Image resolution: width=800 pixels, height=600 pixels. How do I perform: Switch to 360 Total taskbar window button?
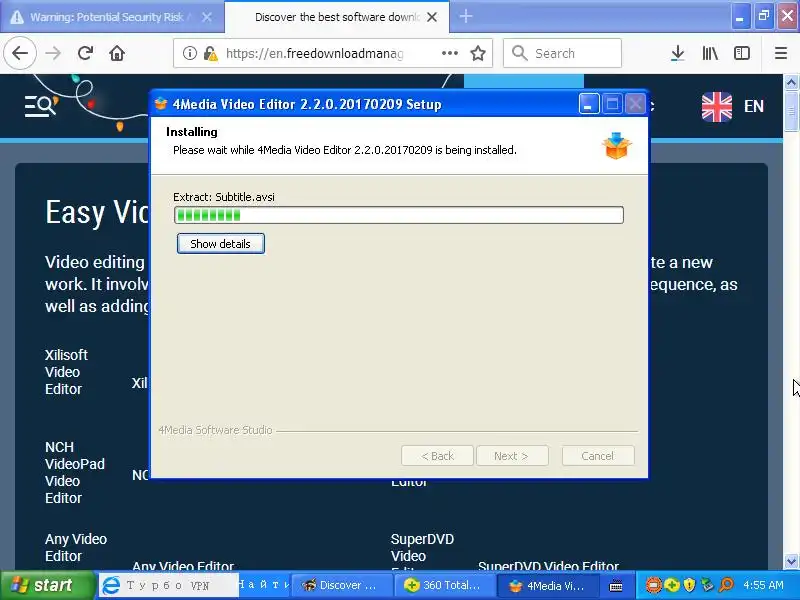click(x=446, y=585)
